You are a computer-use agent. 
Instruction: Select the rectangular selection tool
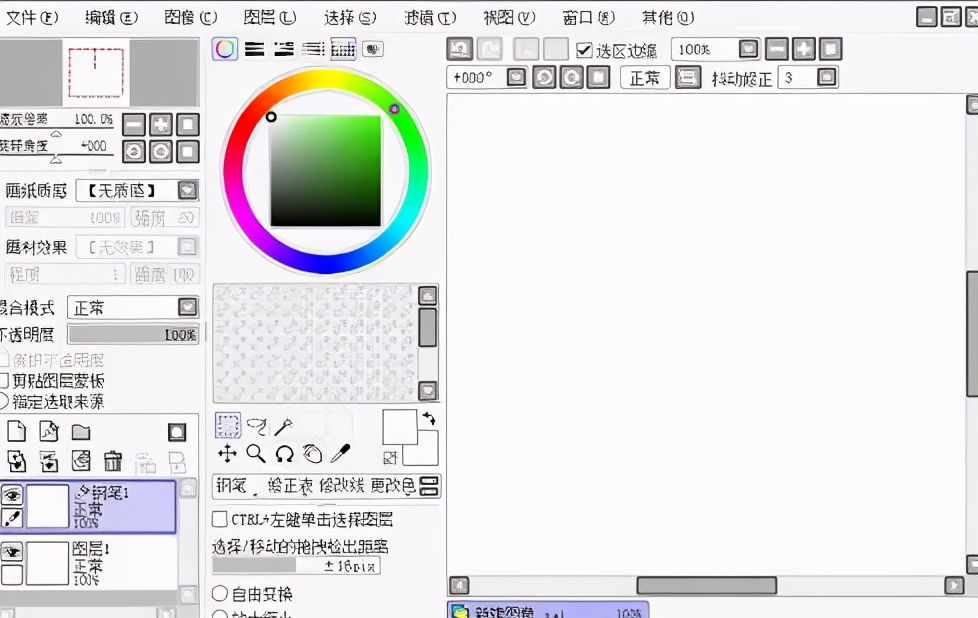coord(228,426)
